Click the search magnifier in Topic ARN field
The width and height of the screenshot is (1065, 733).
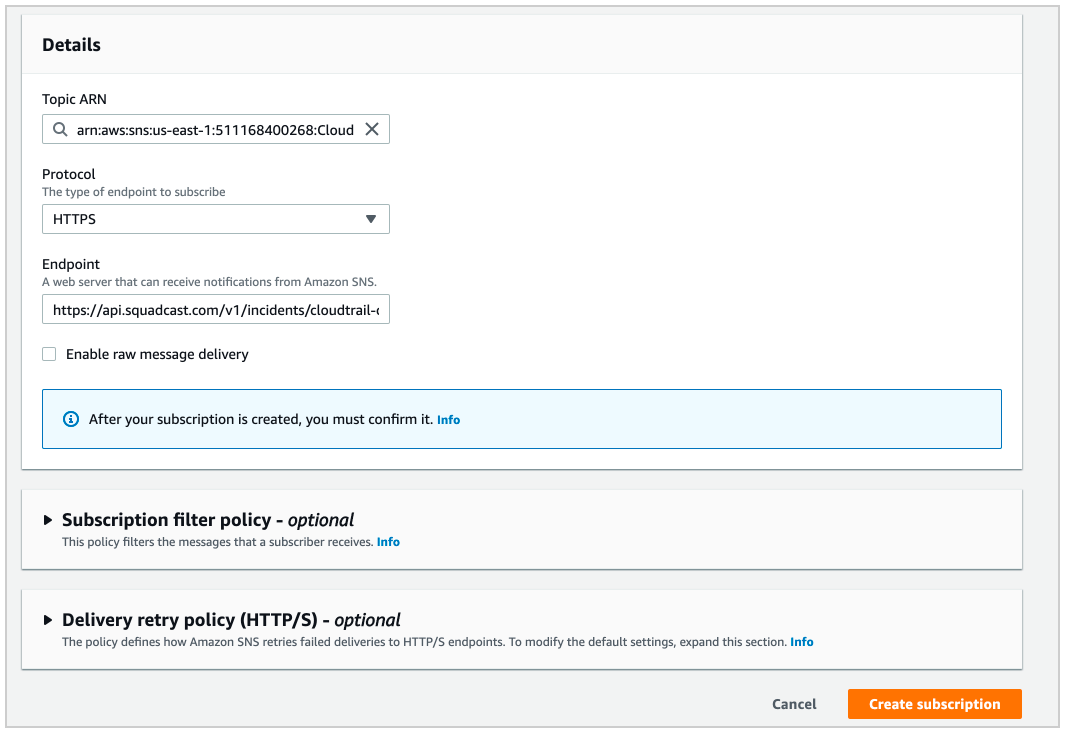point(60,129)
